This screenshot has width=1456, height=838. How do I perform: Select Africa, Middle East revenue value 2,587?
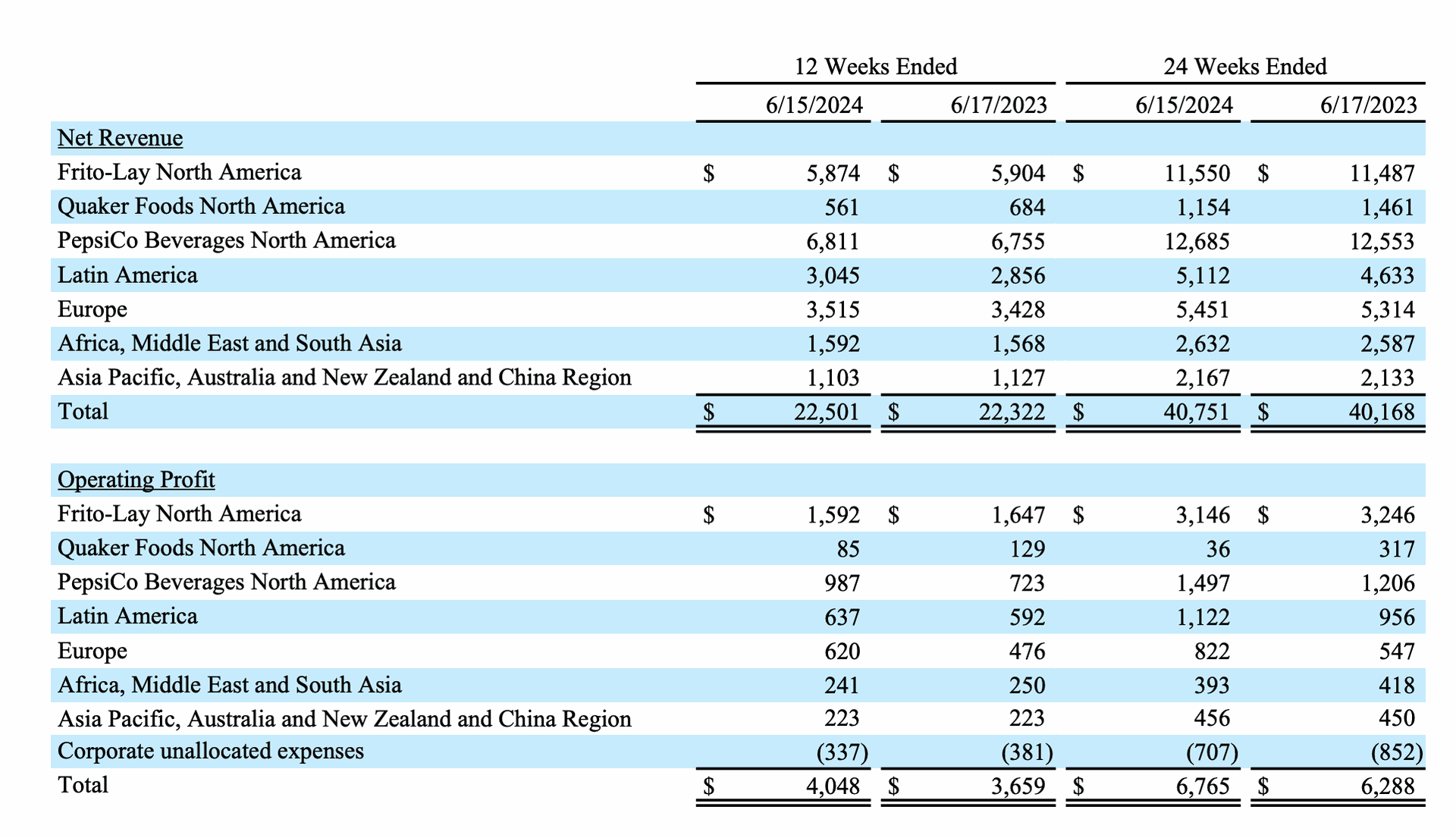pos(1387,344)
